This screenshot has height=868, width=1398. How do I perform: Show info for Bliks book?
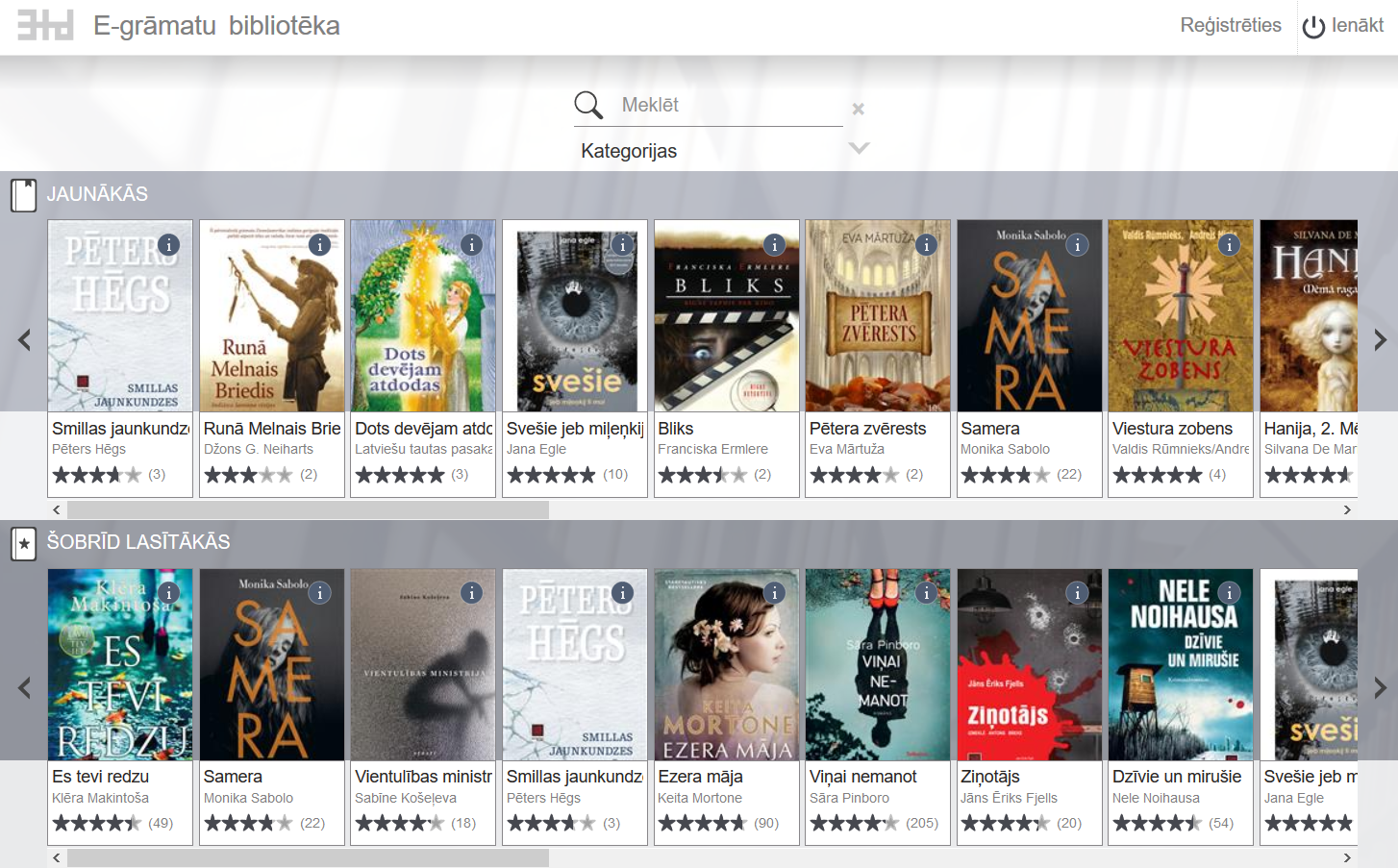[x=774, y=245]
